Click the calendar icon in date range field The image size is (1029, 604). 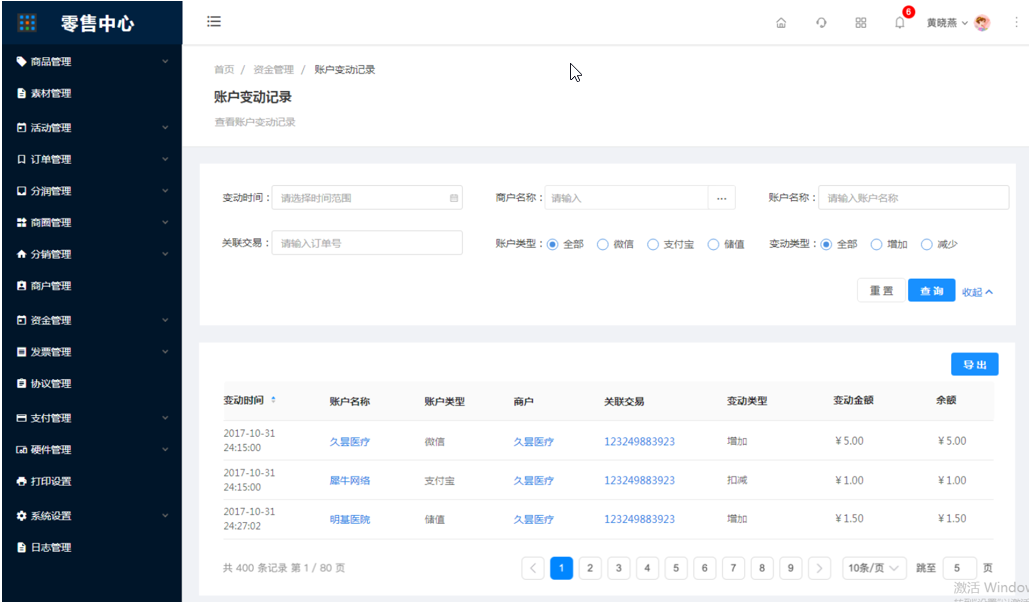[453, 198]
